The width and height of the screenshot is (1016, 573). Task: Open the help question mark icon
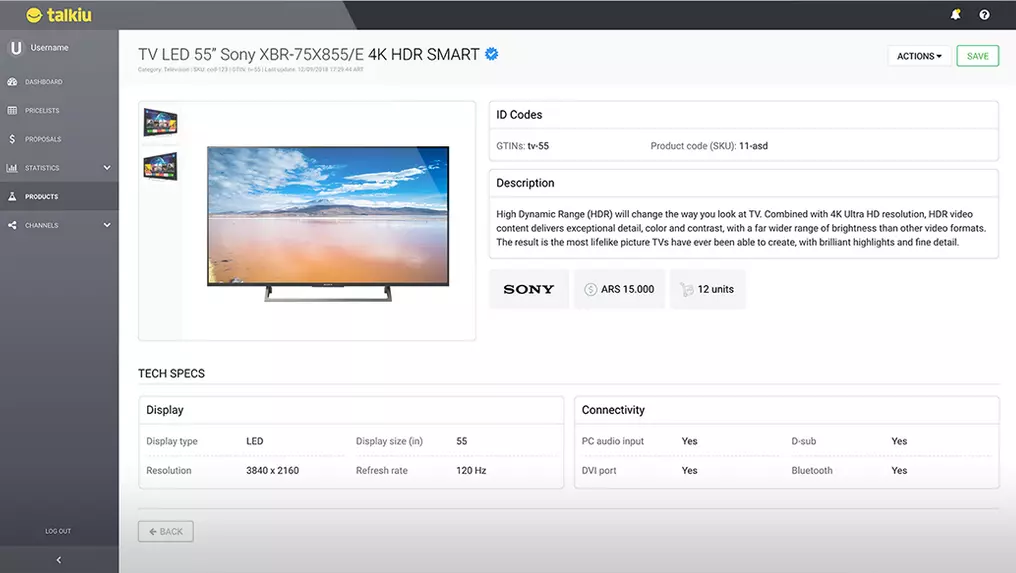(984, 15)
